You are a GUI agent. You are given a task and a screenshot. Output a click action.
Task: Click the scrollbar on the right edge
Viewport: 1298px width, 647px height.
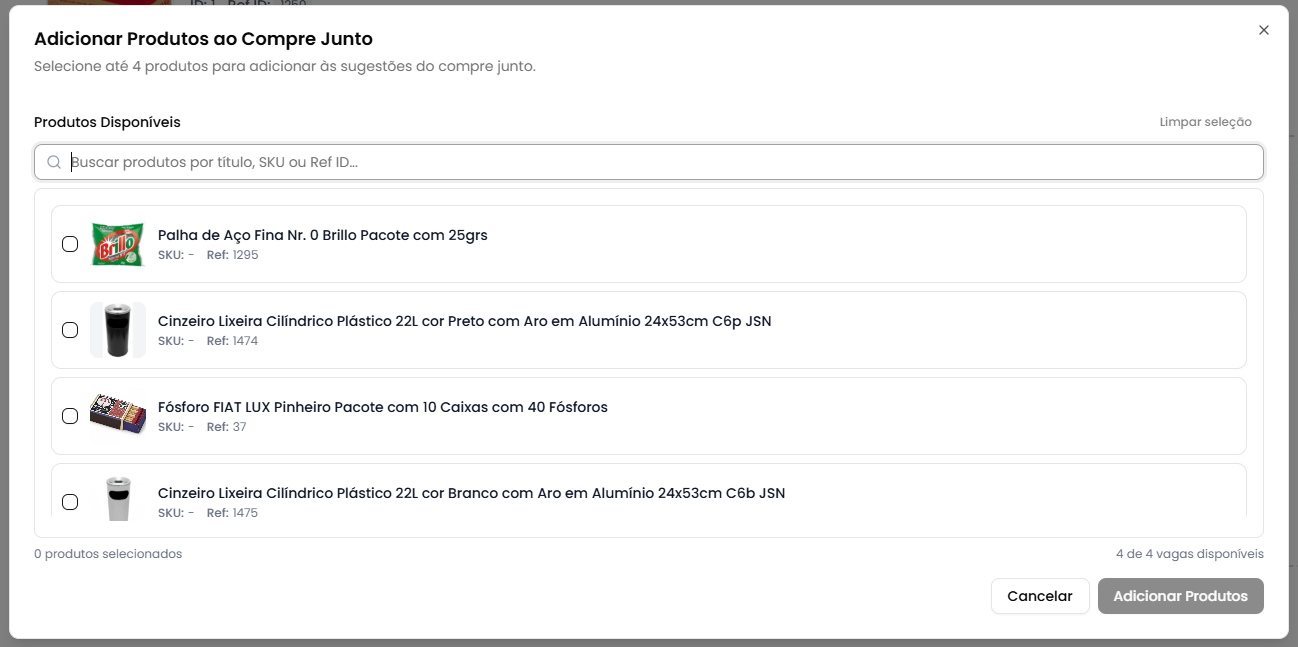click(x=1291, y=300)
